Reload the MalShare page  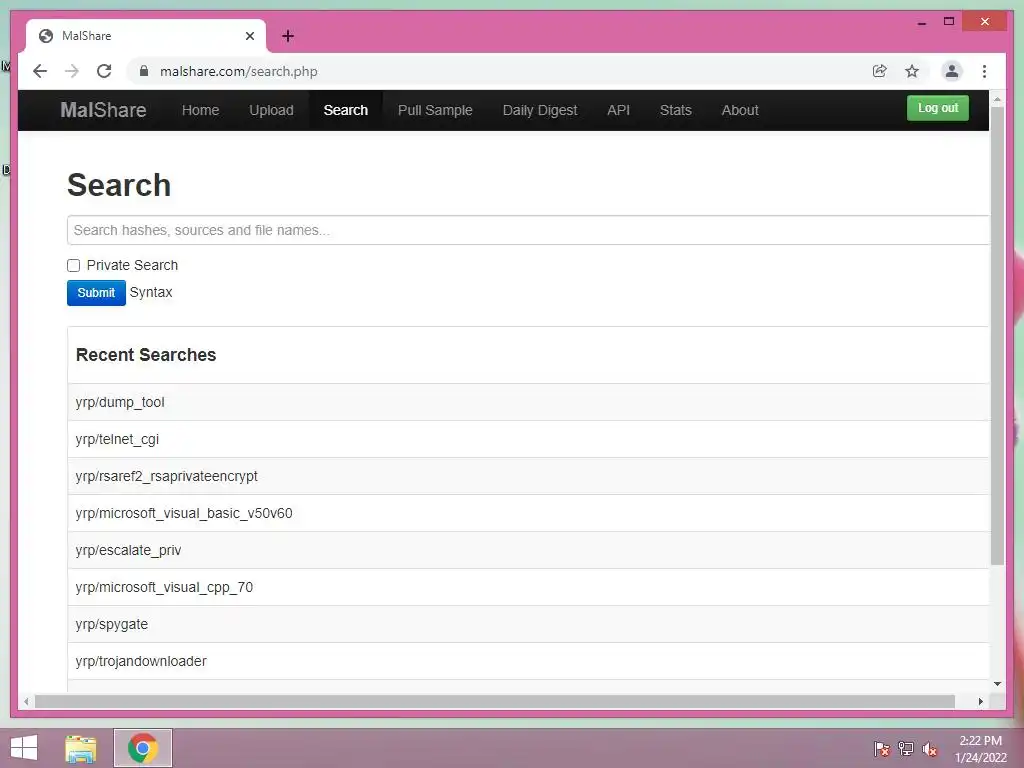104,71
